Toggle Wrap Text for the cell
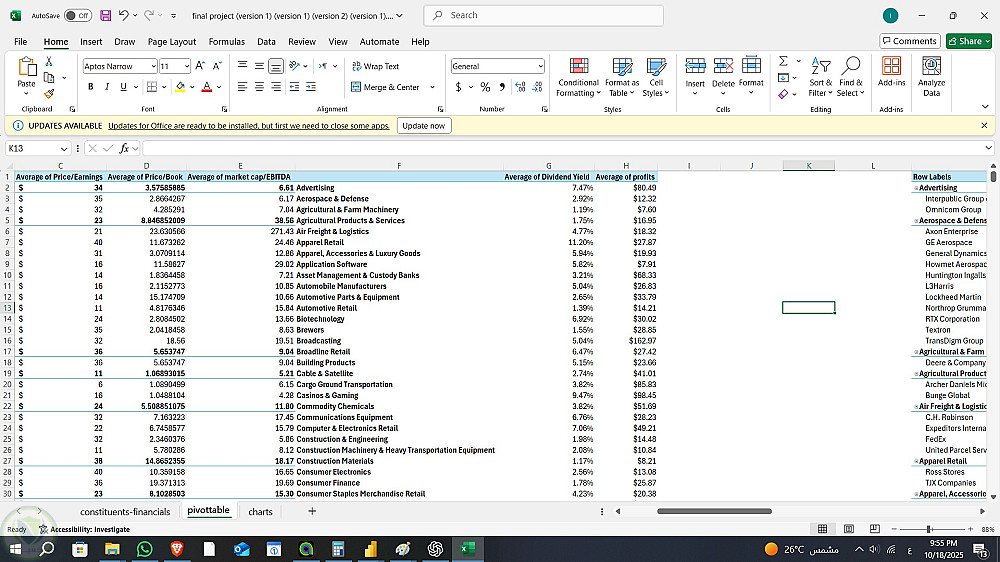Image resolution: width=1000 pixels, height=562 pixels. tap(375, 66)
